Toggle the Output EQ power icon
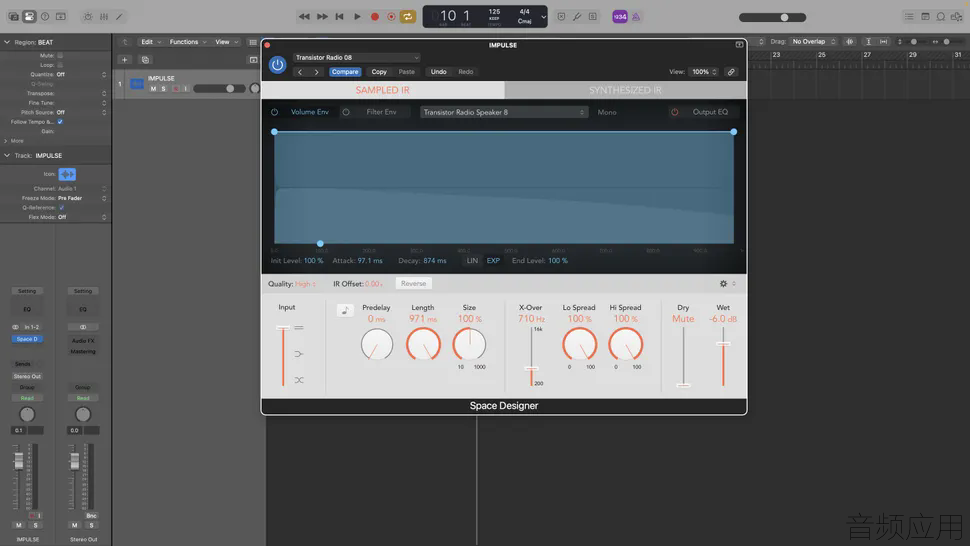Viewport: 970px width, 546px height. pos(675,112)
